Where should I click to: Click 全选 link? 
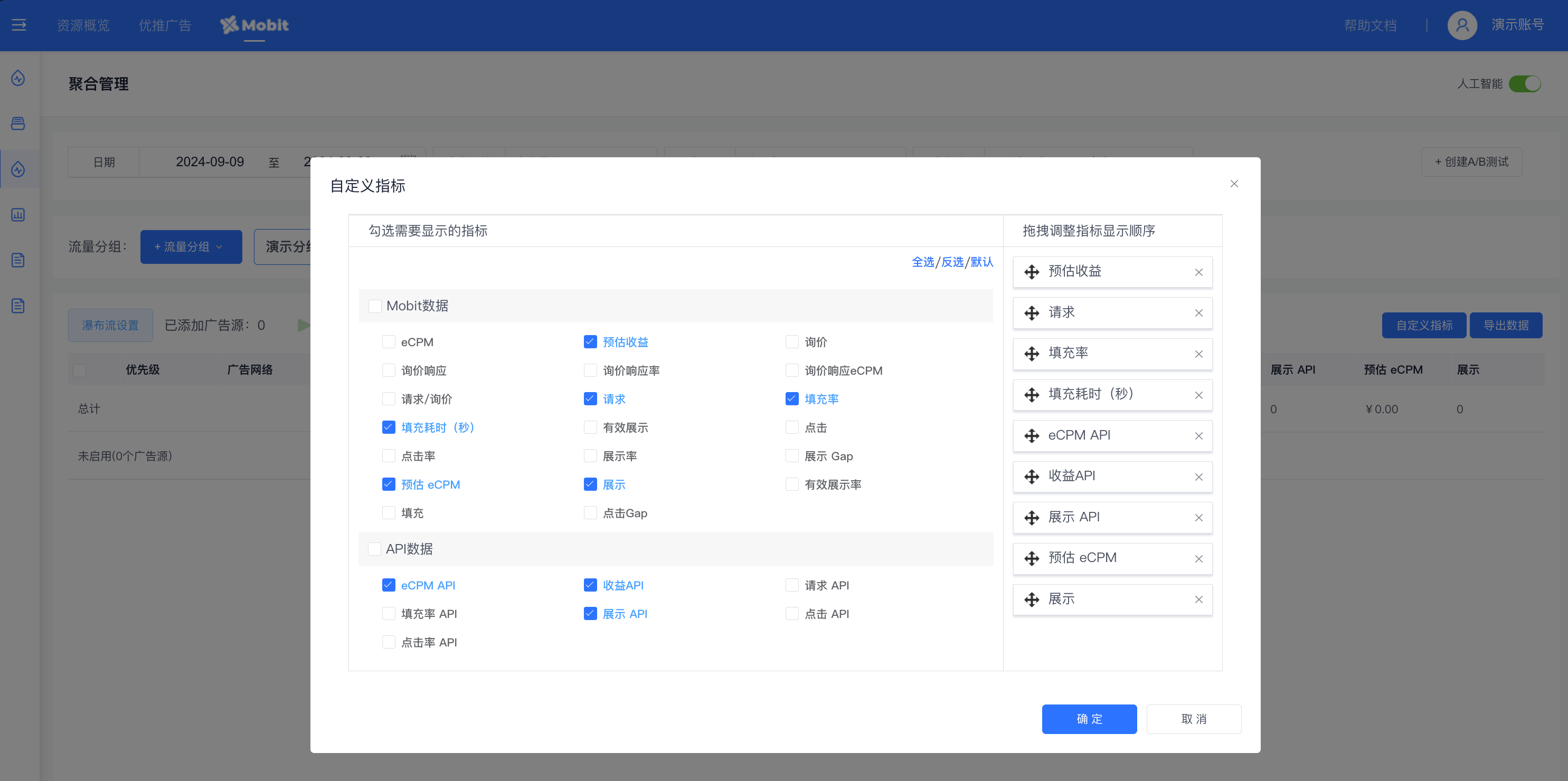tap(923, 262)
